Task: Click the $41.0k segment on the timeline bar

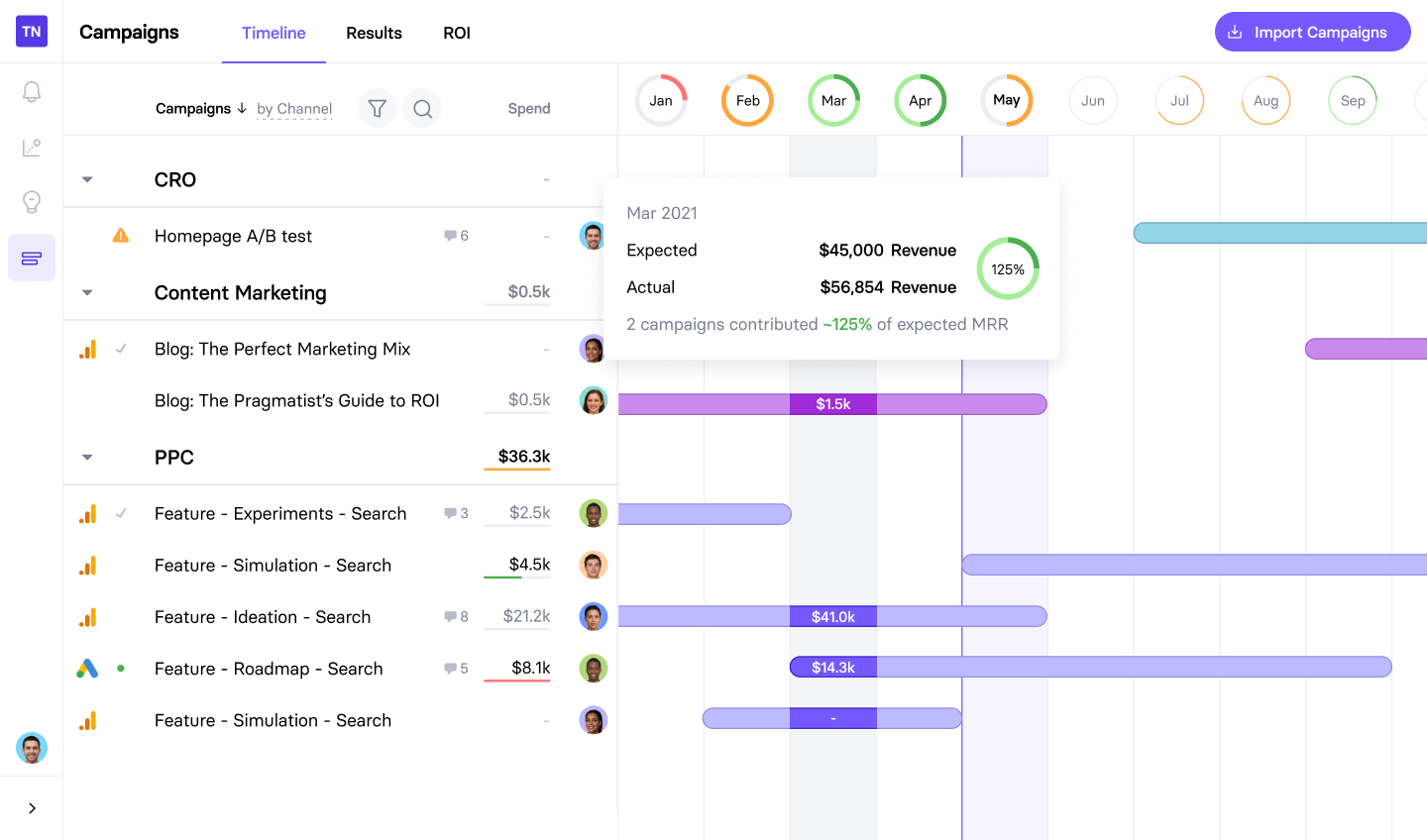Action: 833,616
